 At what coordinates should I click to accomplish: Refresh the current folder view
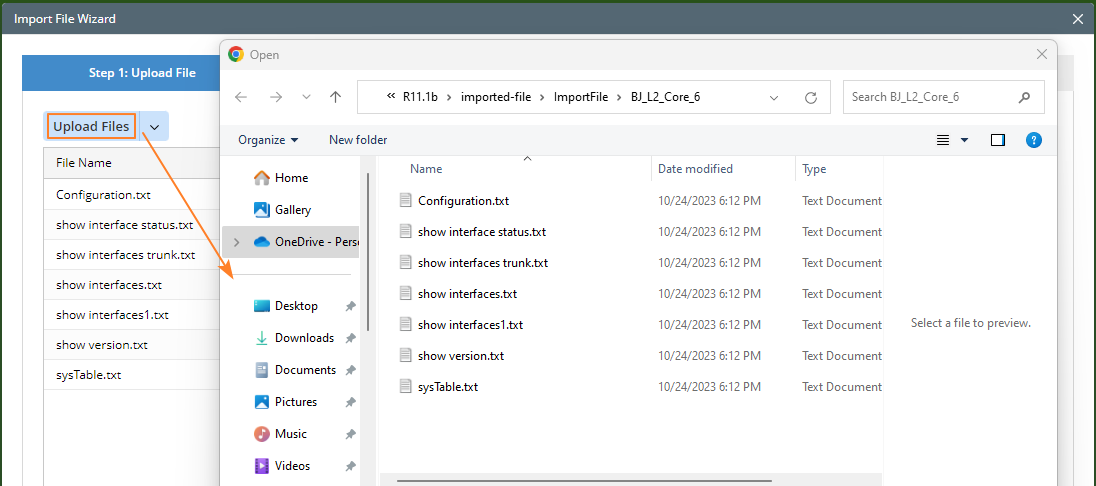[x=811, y=97]
